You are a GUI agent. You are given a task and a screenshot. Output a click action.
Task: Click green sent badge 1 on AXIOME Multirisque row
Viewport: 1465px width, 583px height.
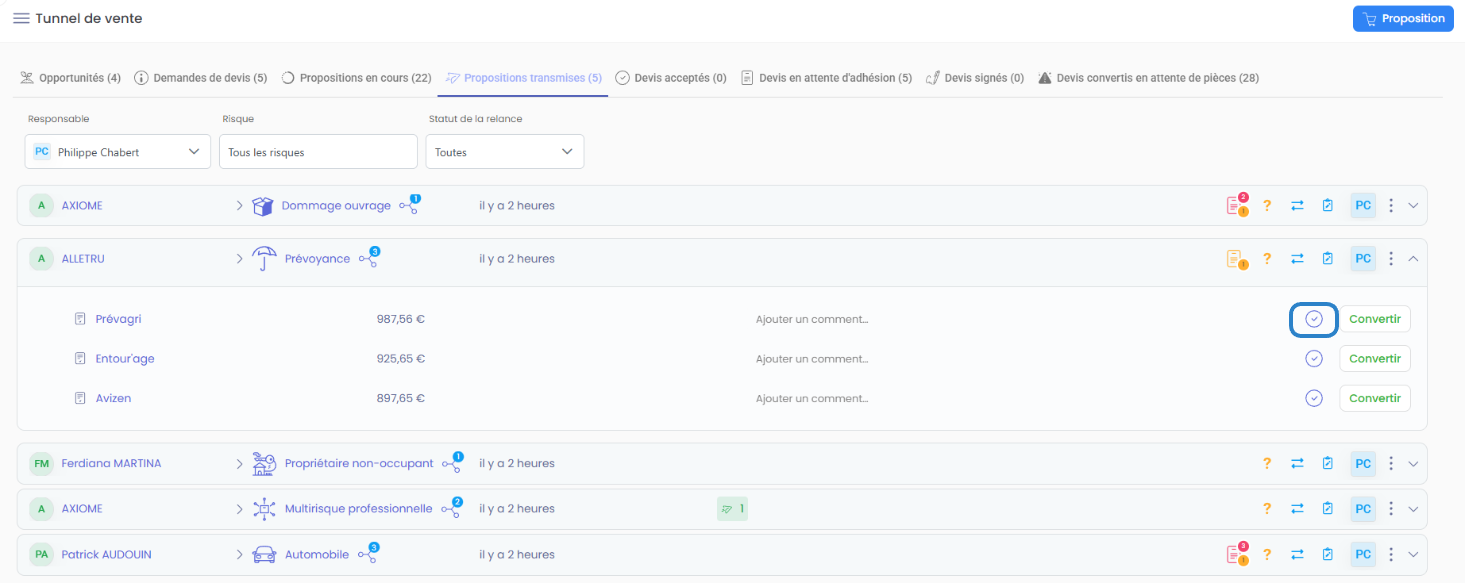pos(732,509)
